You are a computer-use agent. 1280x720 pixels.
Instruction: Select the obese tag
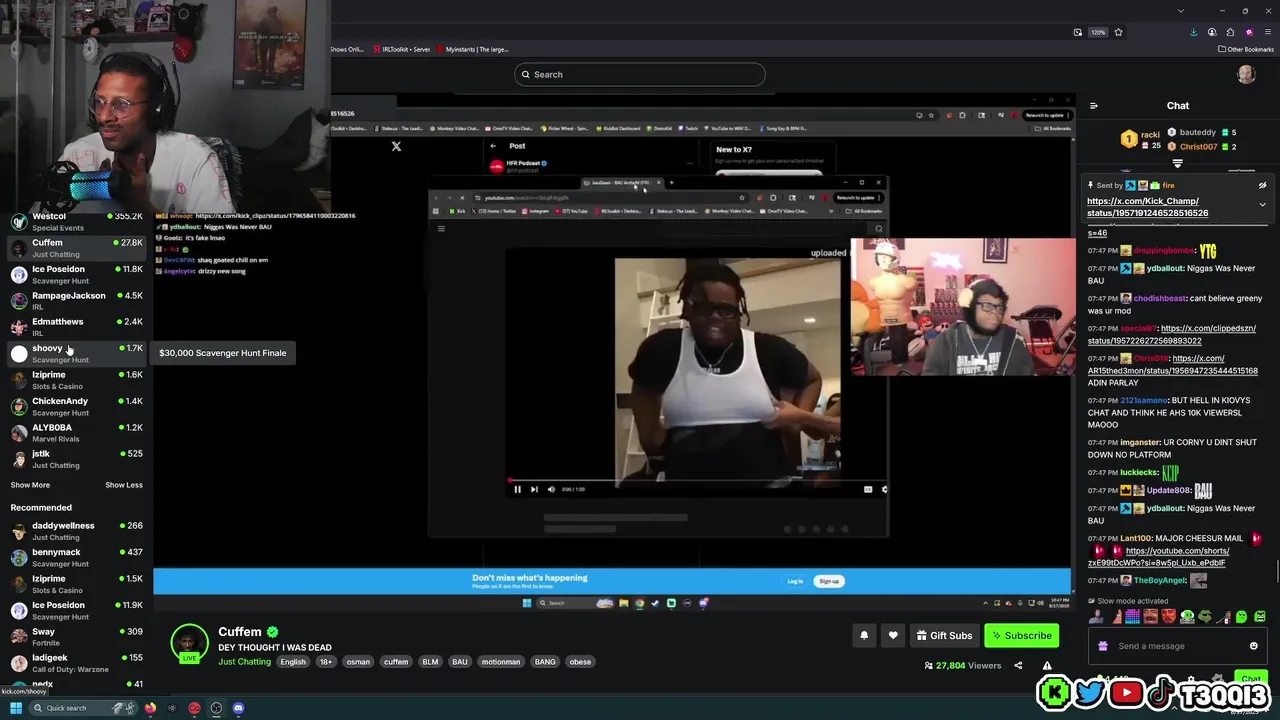(x=580, y=662)
